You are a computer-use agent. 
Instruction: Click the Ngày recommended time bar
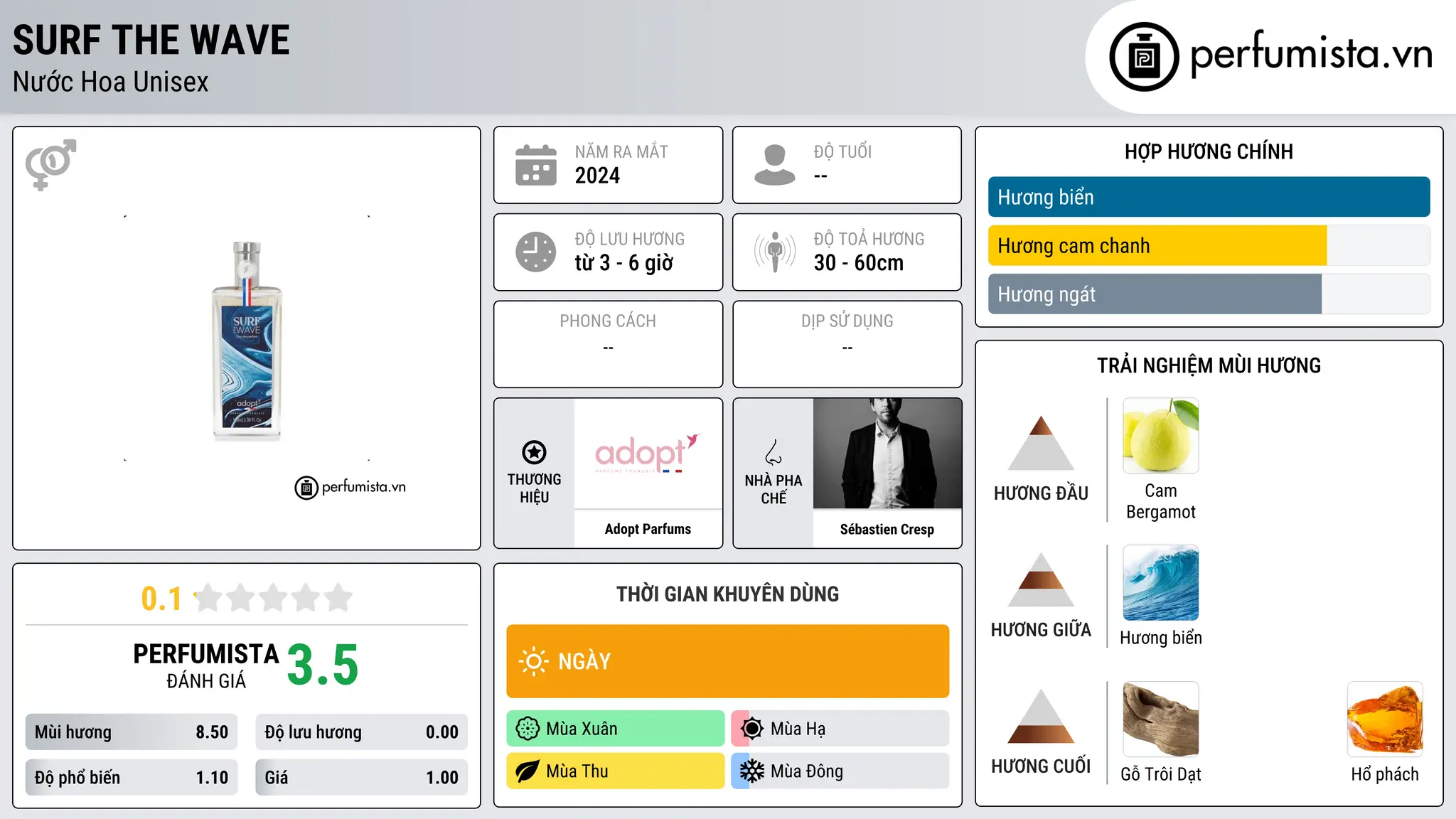[x=727, y=661]
